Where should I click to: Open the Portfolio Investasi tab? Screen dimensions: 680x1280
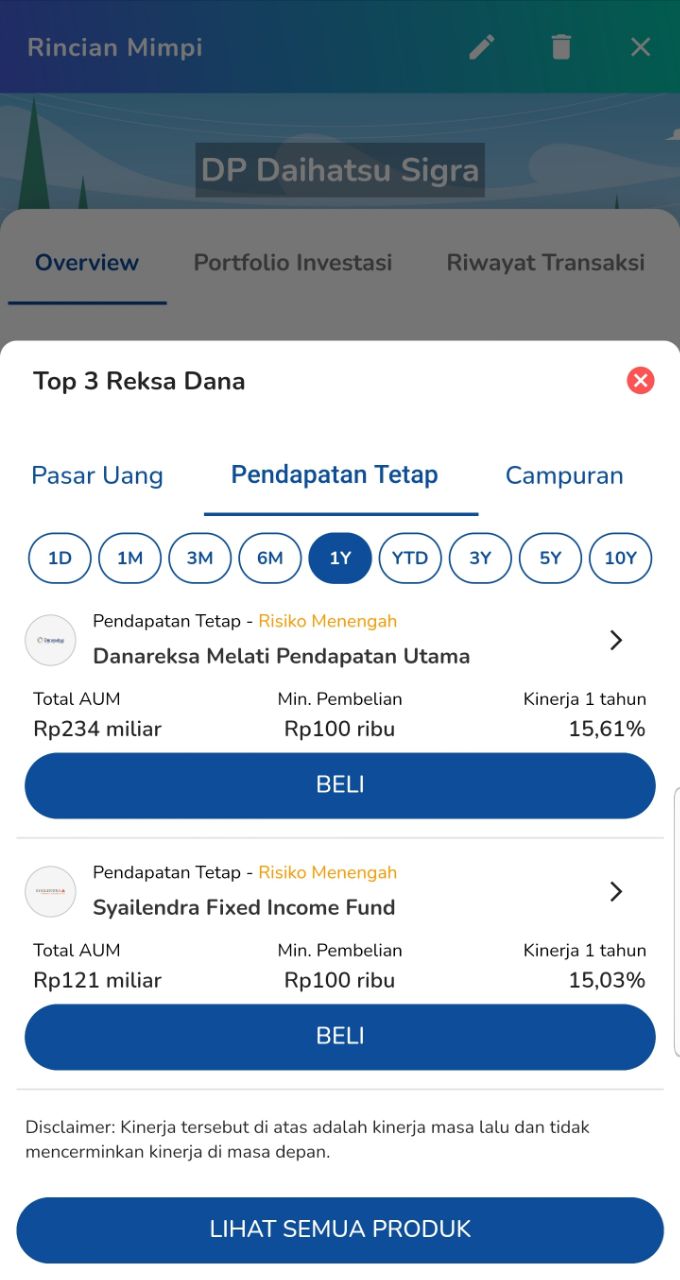pos(293,263)
